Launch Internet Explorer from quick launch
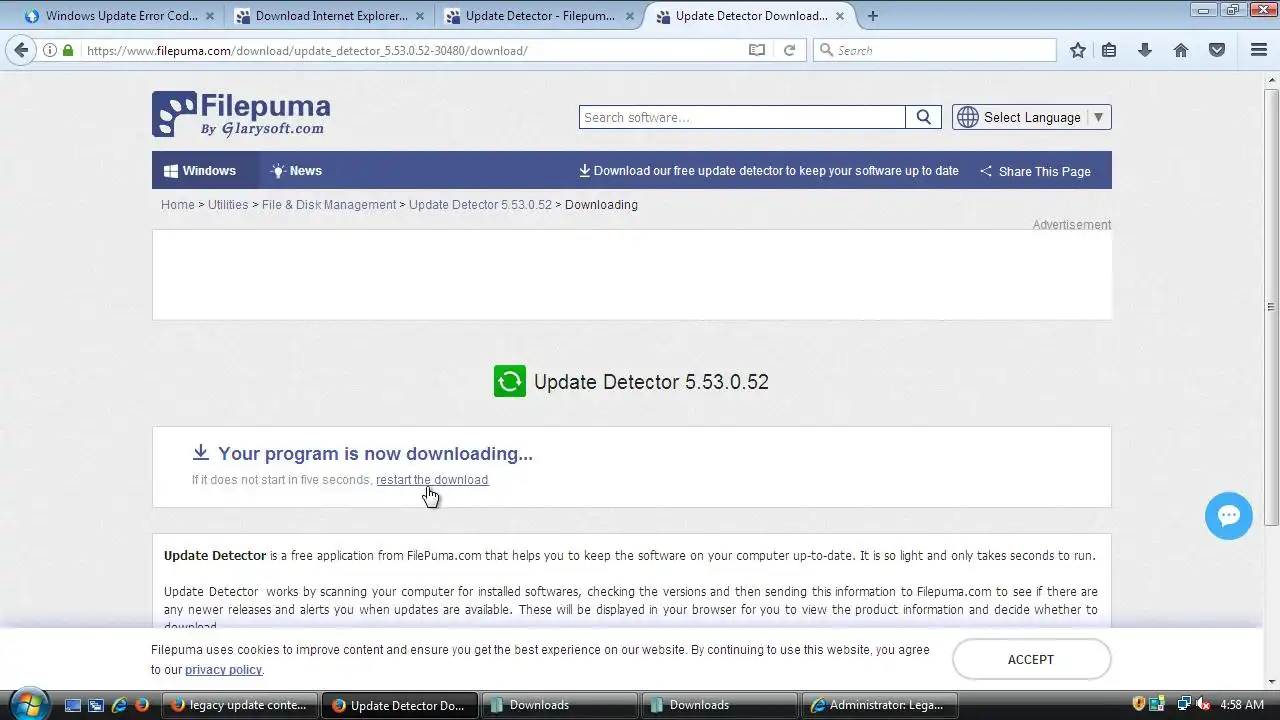This screenshot has height=720, width=1280. [x=119, y=705]
